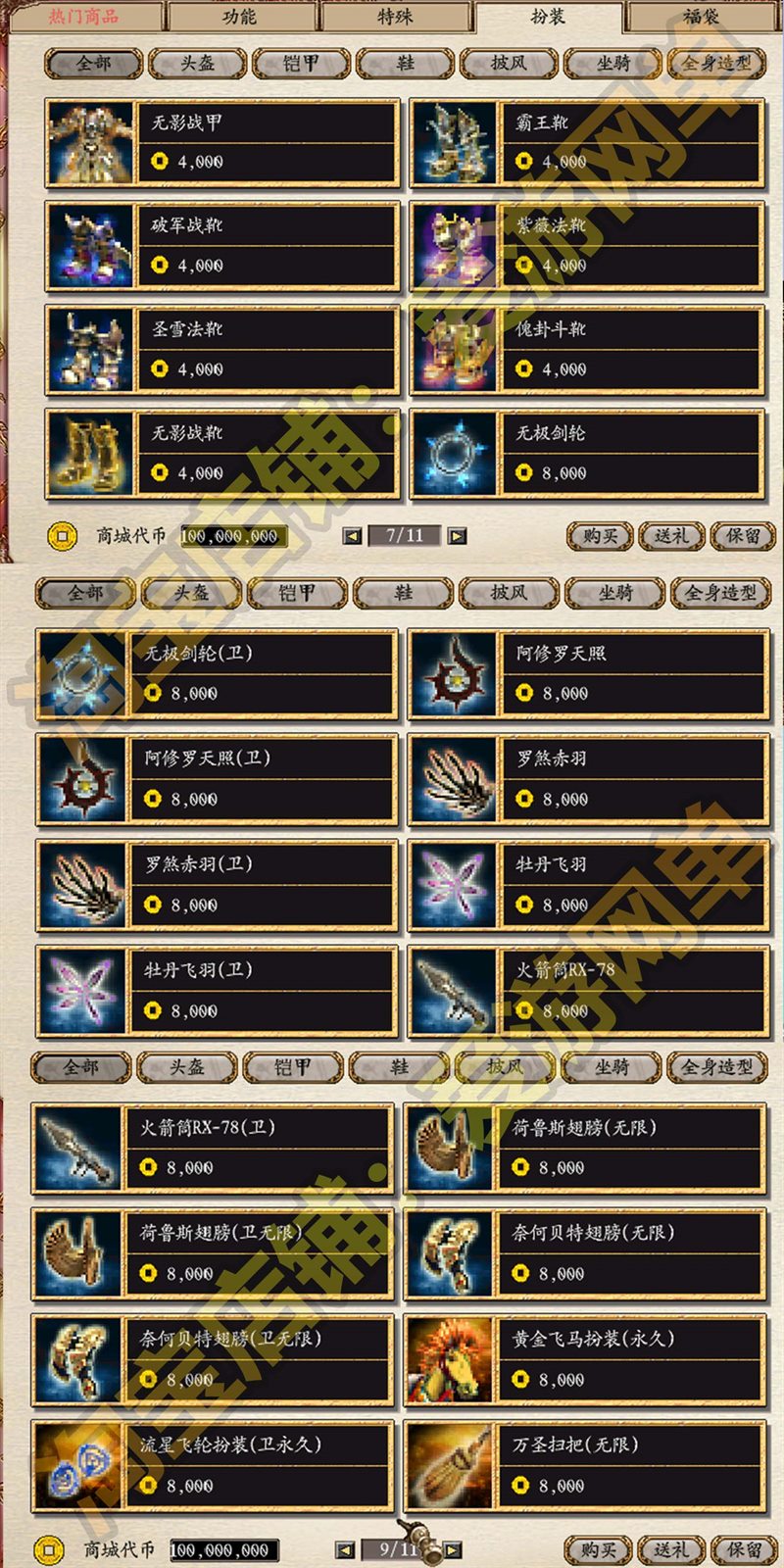Select the 无影战甲 golden armor icon
The height and width of the screenshot is (1568, 784).
click(89, 142)
